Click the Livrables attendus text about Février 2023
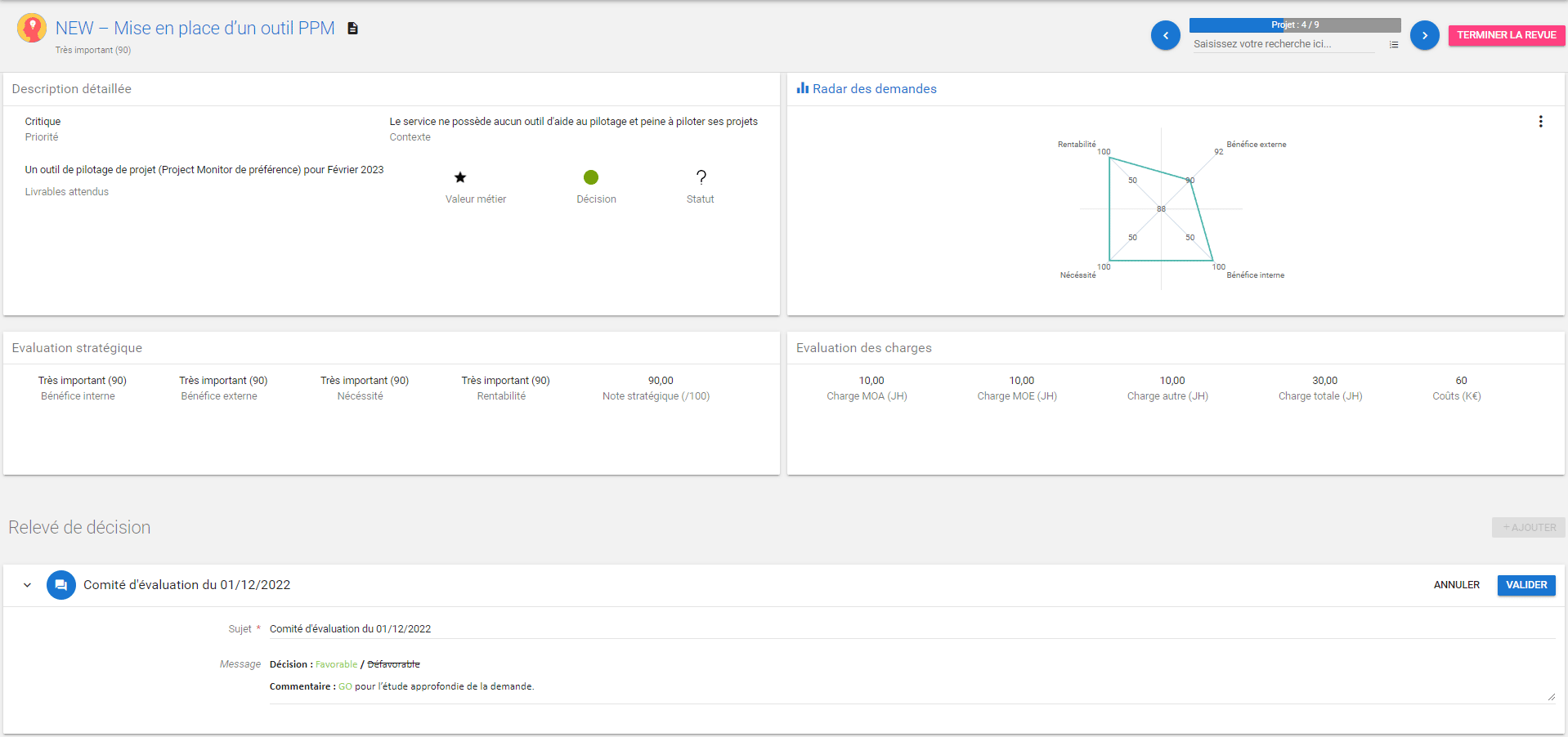The width and height of the screenshot is (1568, 737). (x=204, y=170)
